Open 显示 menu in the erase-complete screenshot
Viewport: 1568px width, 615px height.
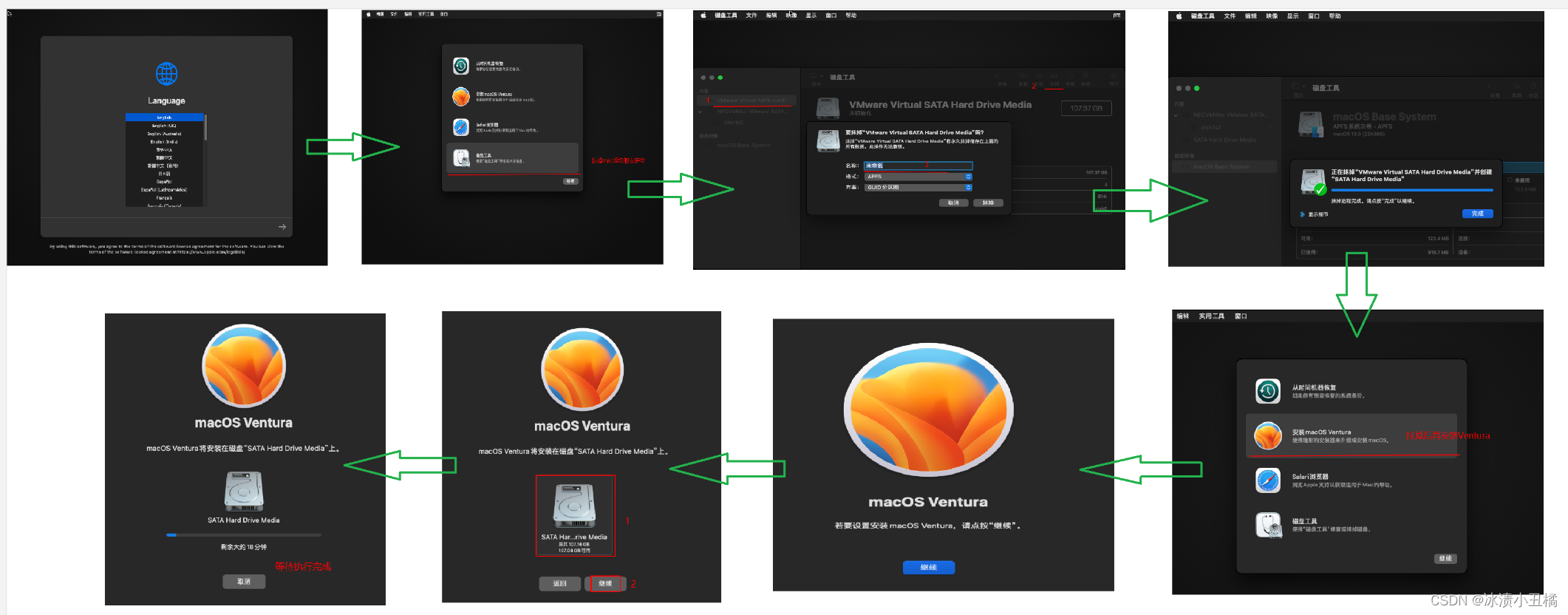click(1292, 16)
